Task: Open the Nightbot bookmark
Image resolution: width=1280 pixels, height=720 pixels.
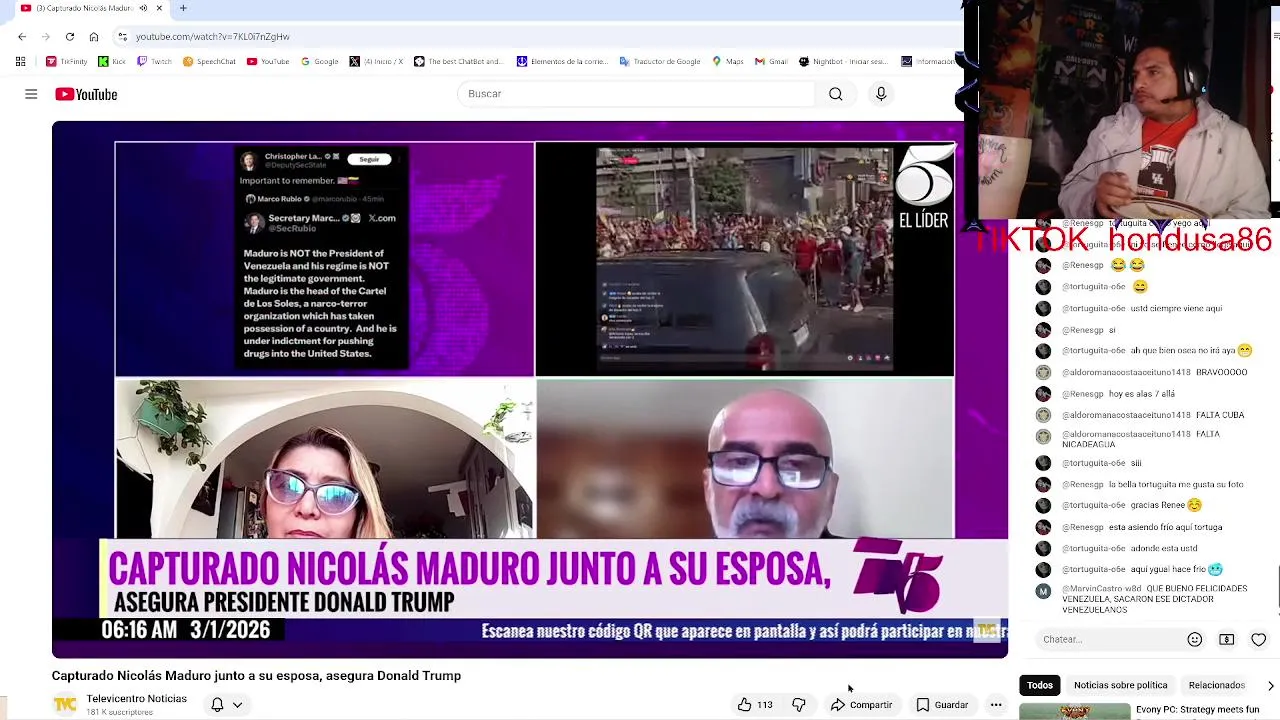Action: click(843, 62)
